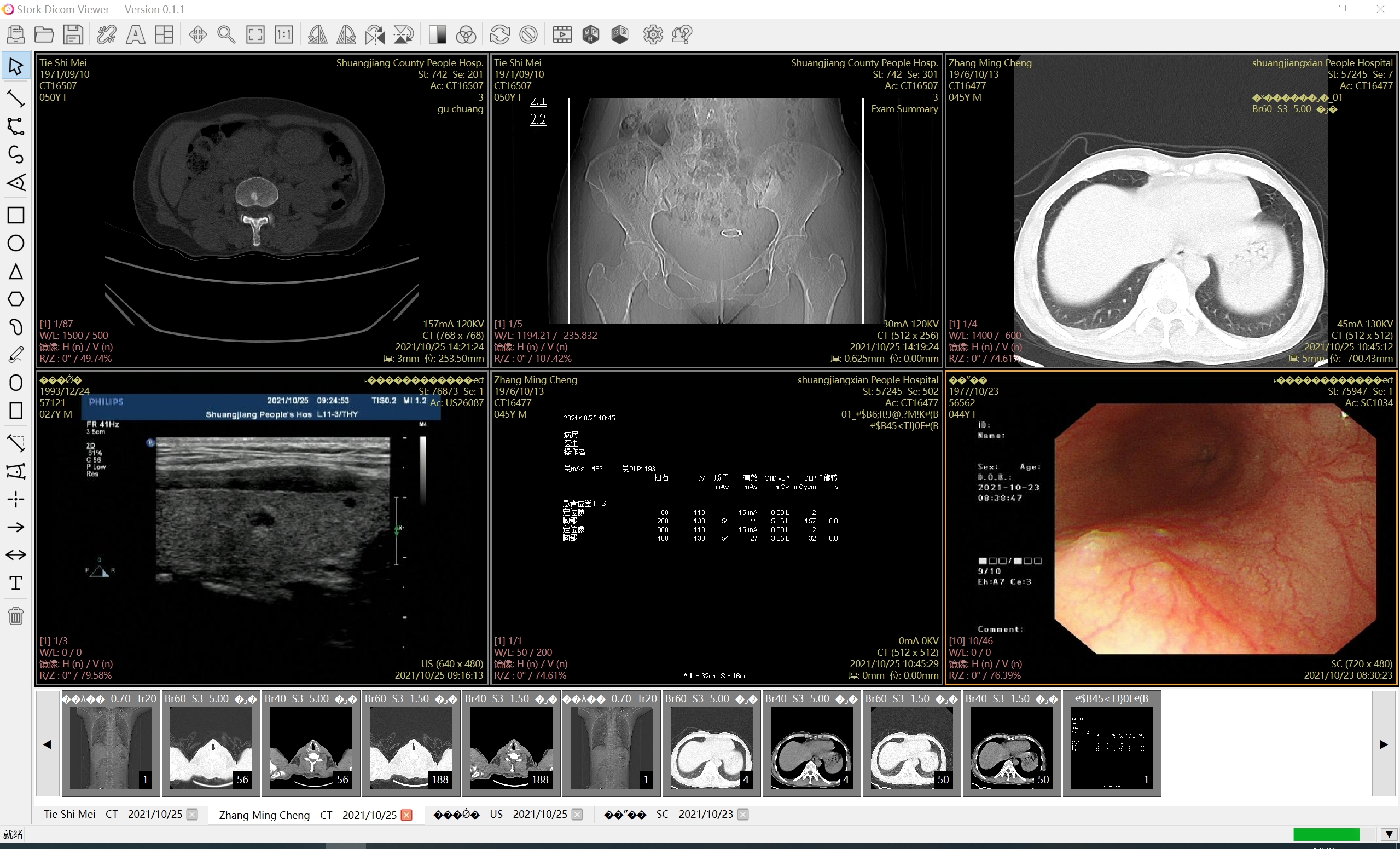Viewport: 1400px width, 849px height.
Task: Launch the 3D volume rendering cube
Action: coord(620,34)
